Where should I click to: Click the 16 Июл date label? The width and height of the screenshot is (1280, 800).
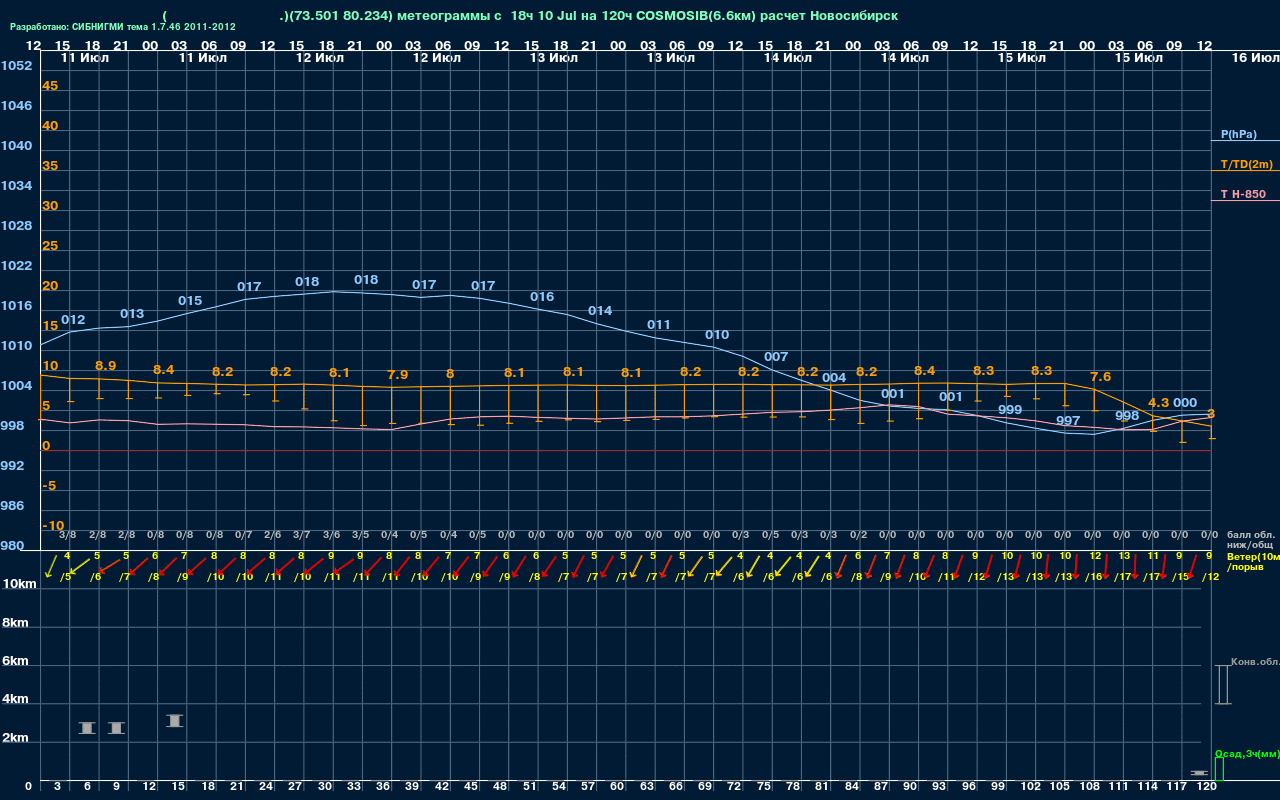coord(1254,58)
